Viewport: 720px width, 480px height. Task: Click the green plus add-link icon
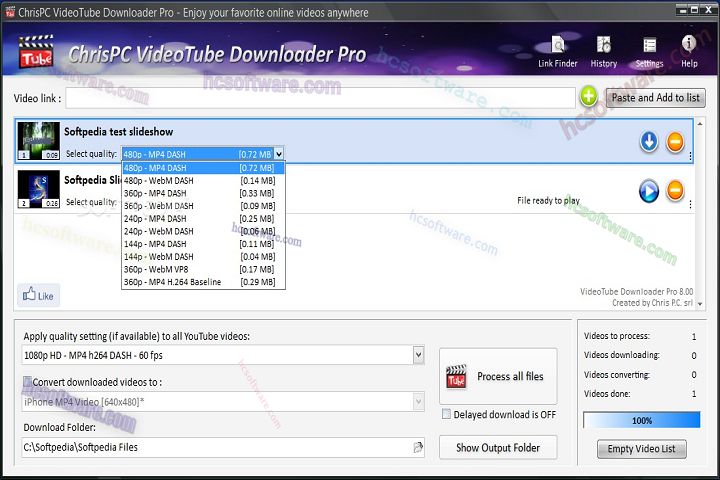[588, 97]
